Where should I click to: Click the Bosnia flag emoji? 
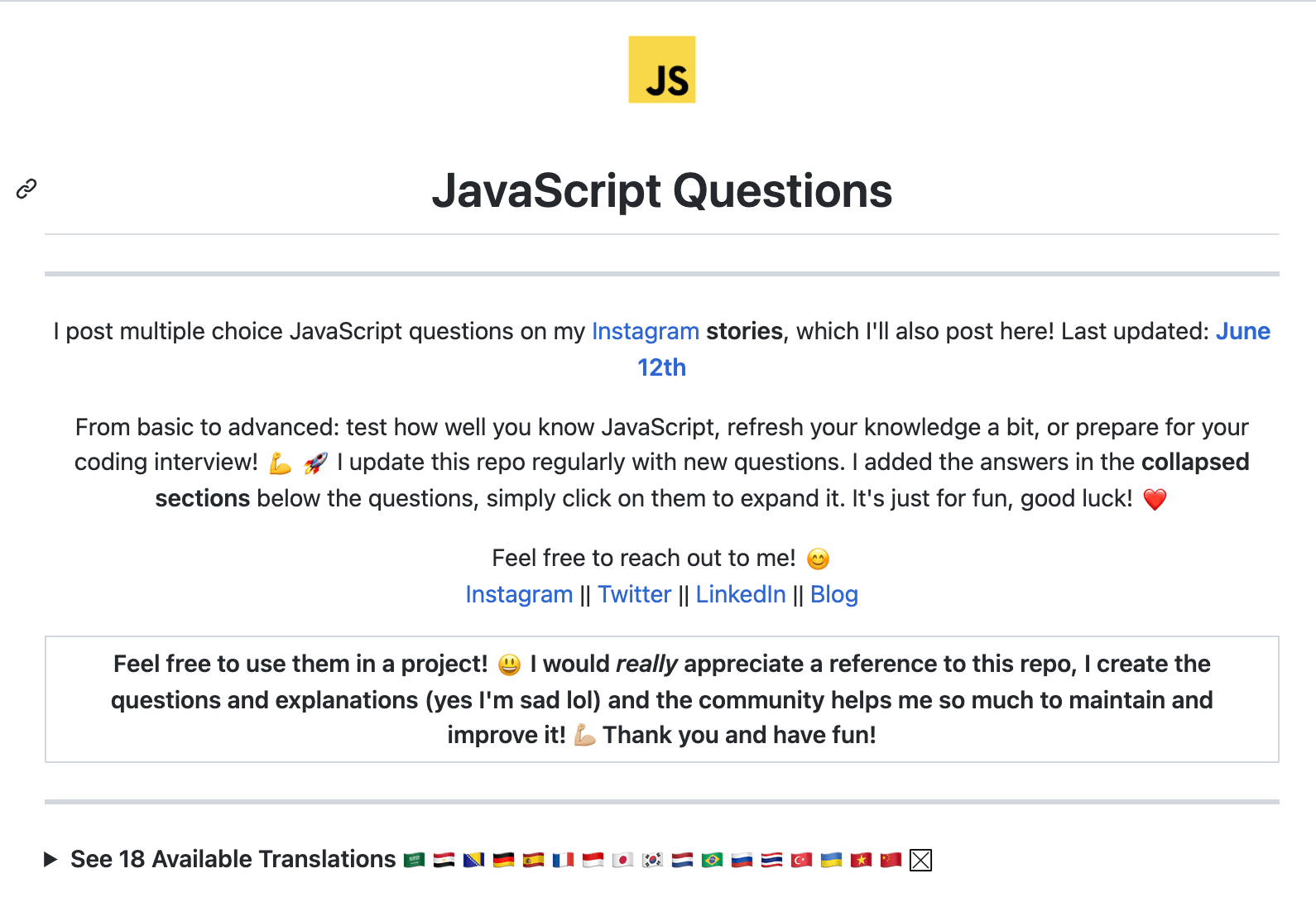tap(474, 860)
